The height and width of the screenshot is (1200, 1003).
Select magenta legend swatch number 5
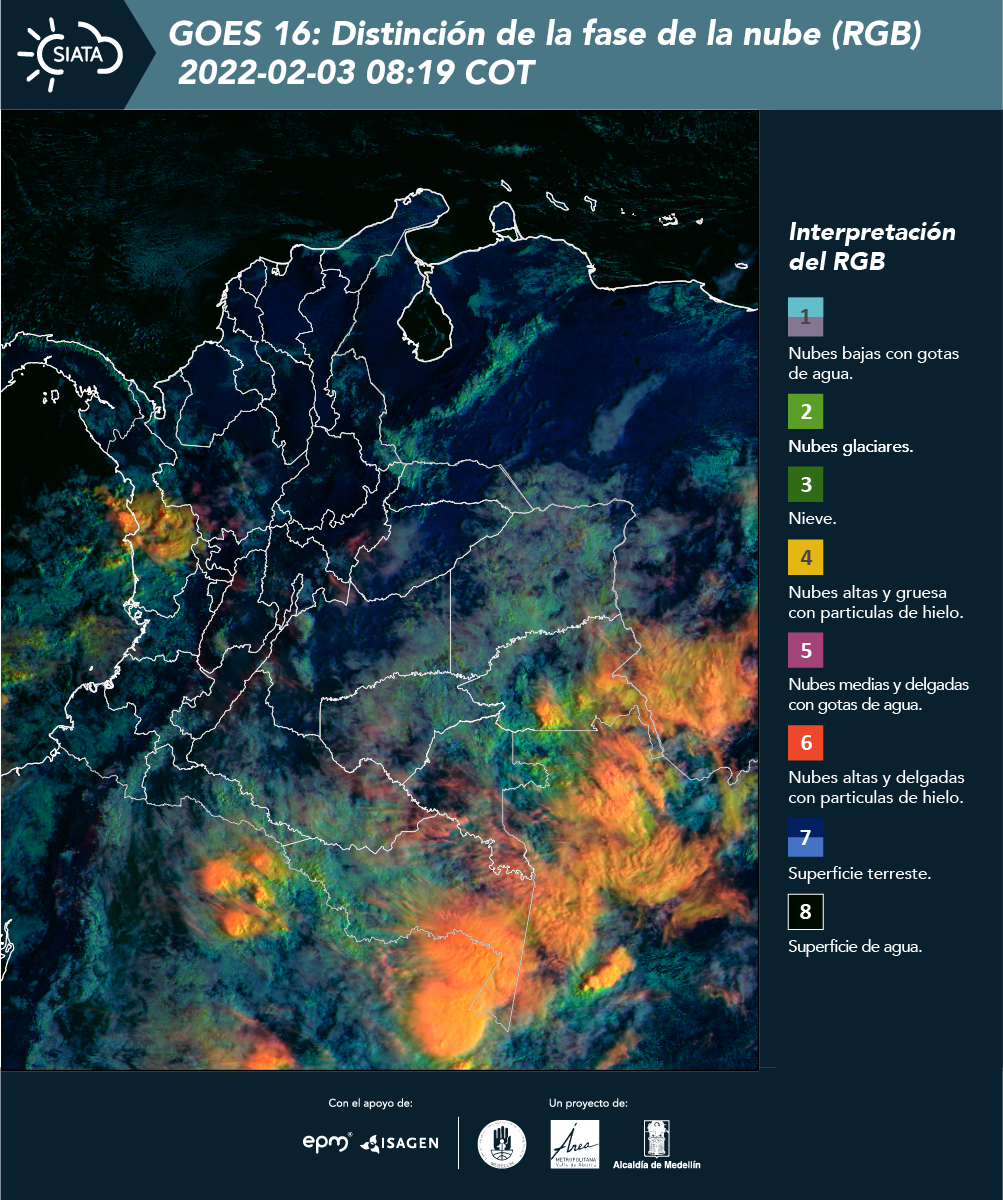[805, 650]
